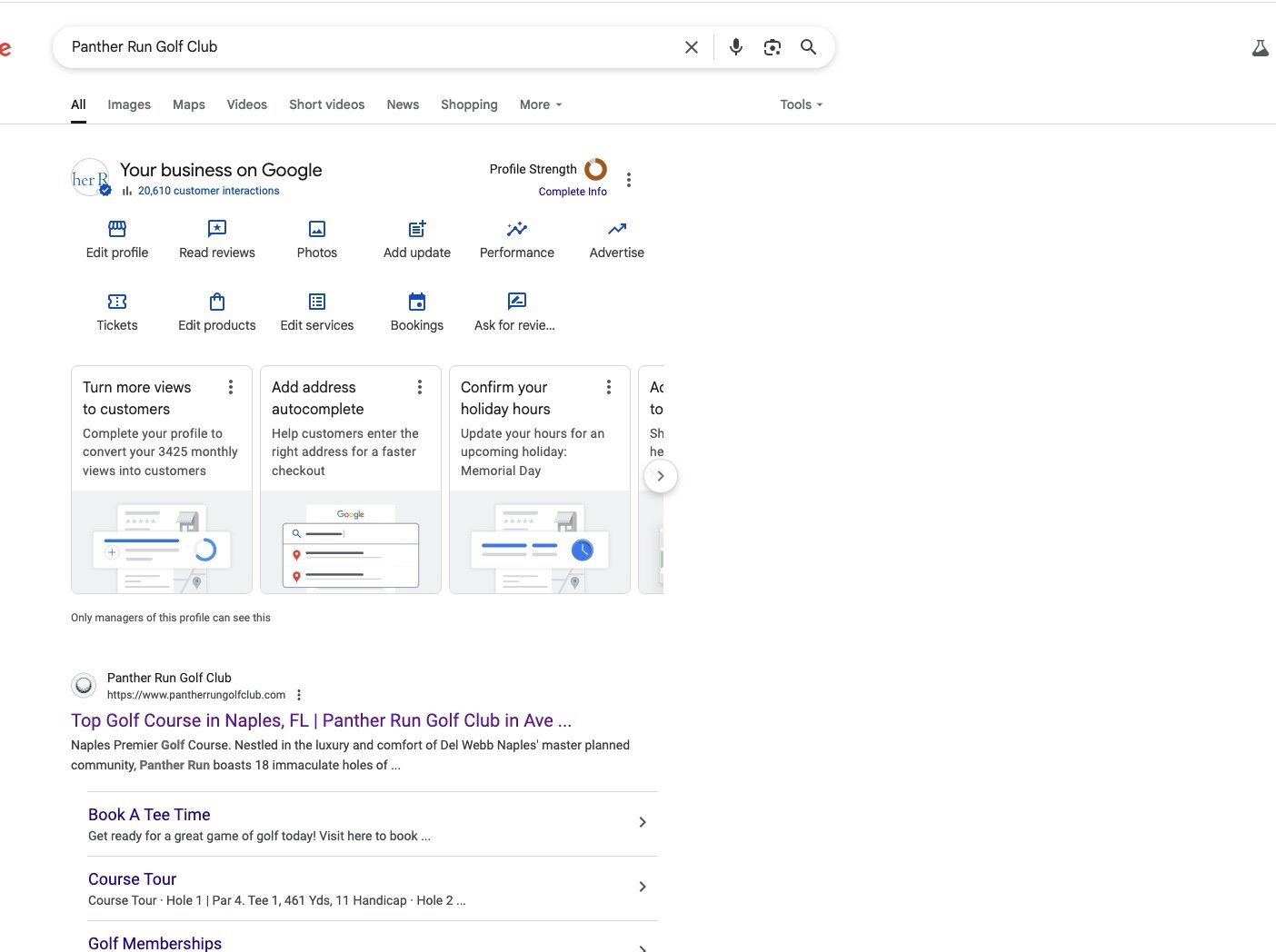This screenshot has height=952, width=1276.
Task: Clear the search box with the X icon
Action: 692,47
